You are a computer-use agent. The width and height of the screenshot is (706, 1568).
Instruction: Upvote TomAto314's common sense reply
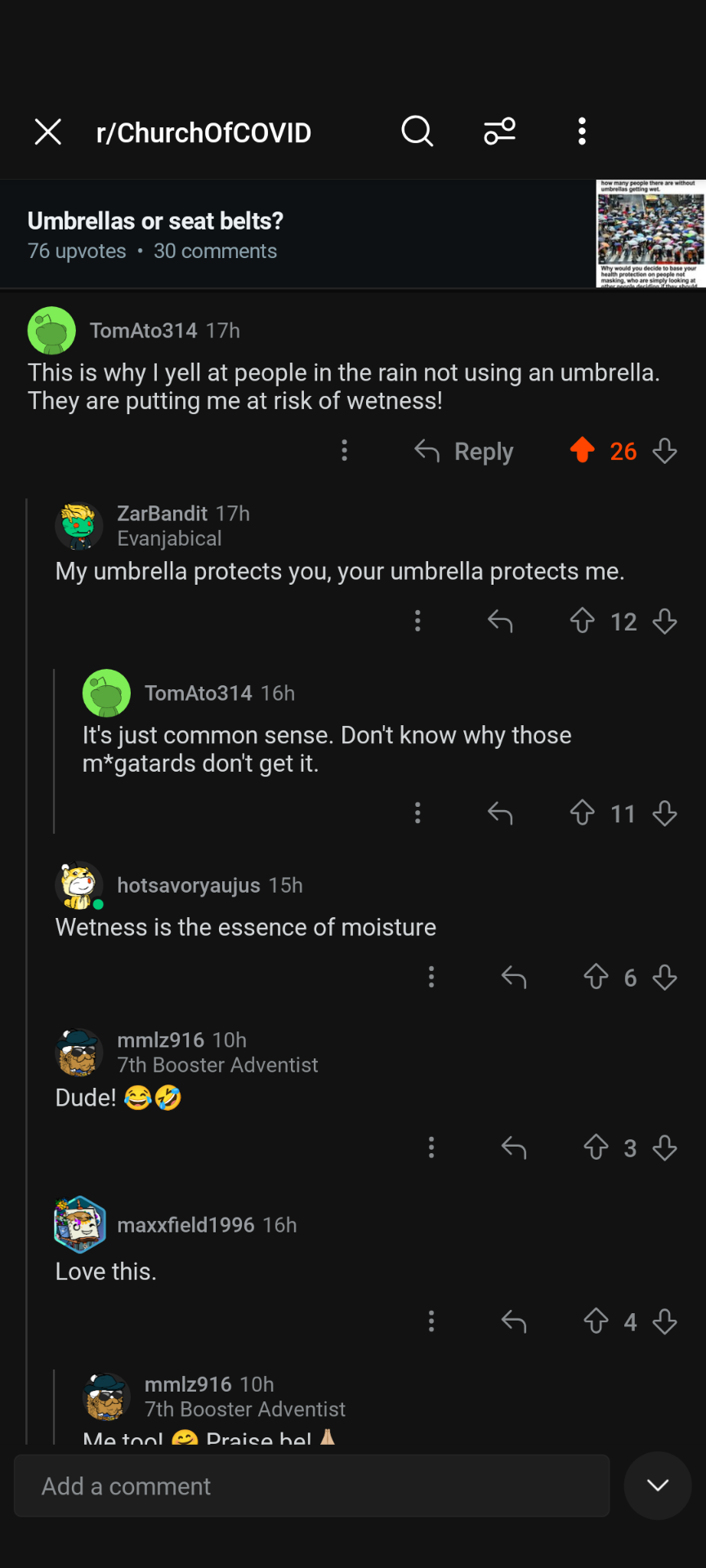coord(583,813)
